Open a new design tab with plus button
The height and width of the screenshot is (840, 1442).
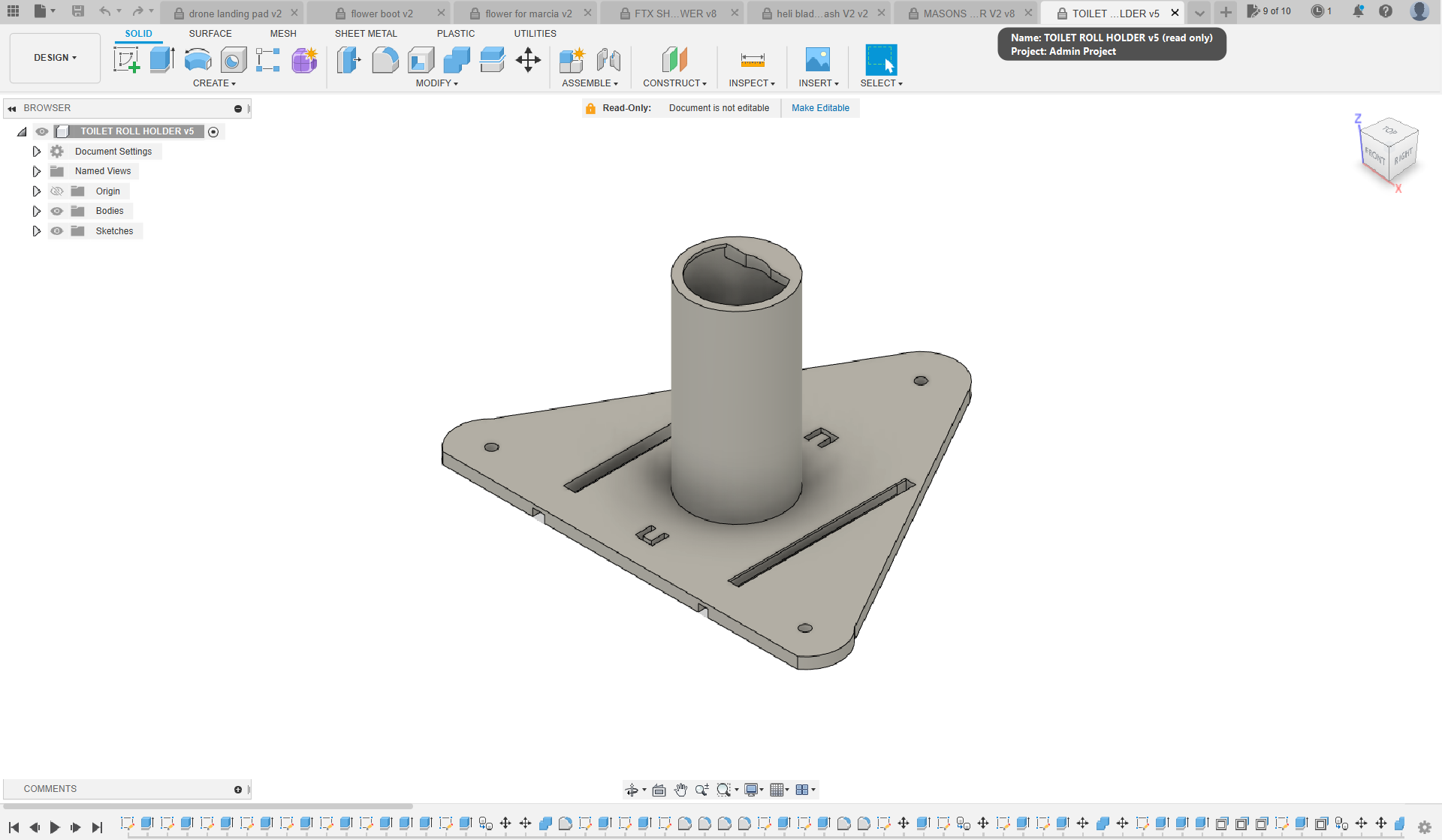click(x=1226, y=12)
